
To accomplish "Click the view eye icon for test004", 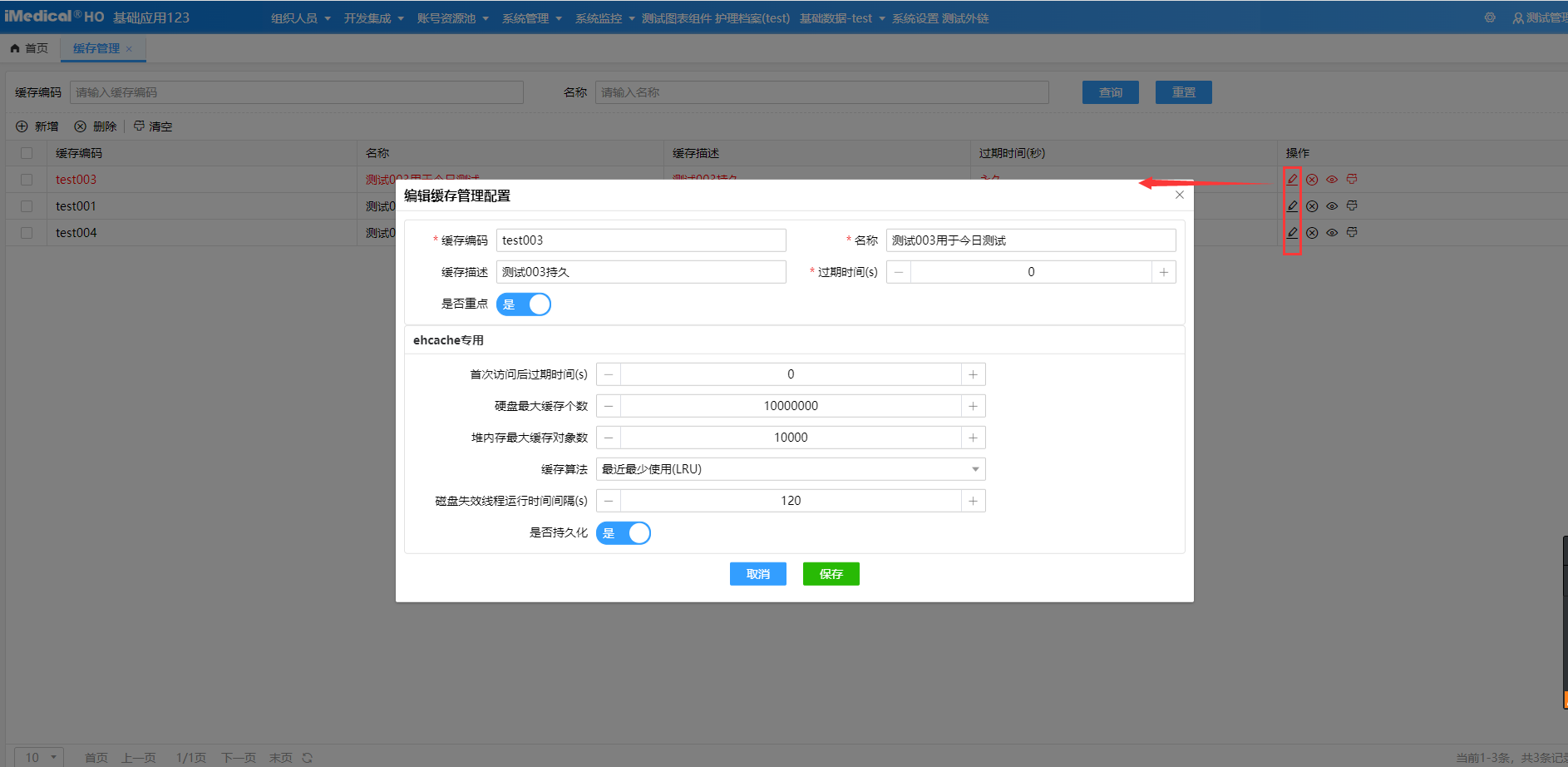I will [1332, 233].
